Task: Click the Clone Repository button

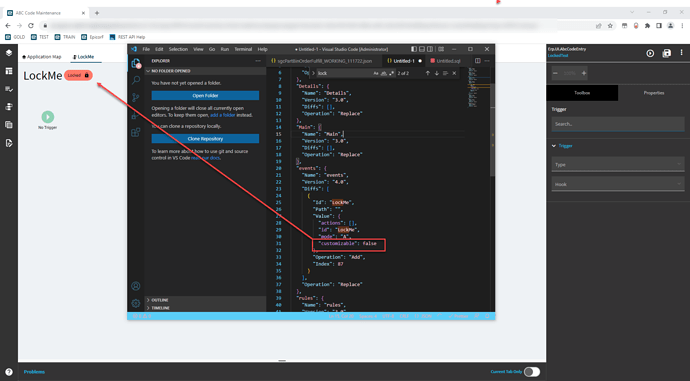Action: [x=205, y=139]
